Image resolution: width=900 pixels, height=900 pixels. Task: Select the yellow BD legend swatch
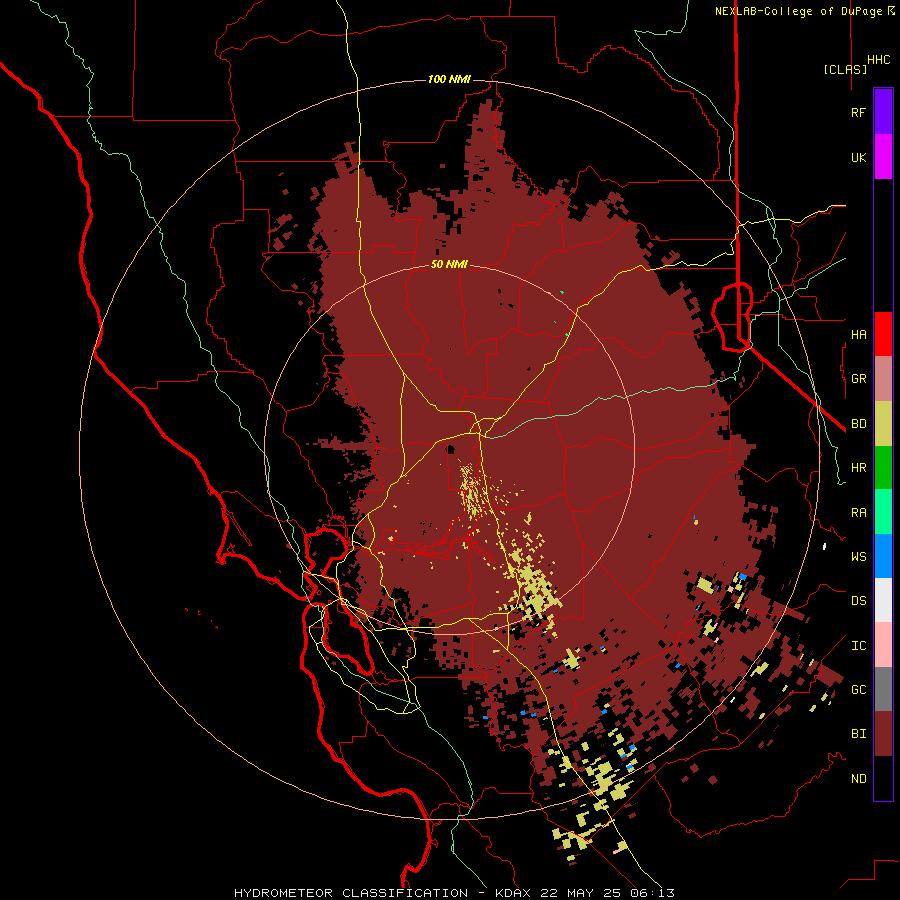(883, 424)
